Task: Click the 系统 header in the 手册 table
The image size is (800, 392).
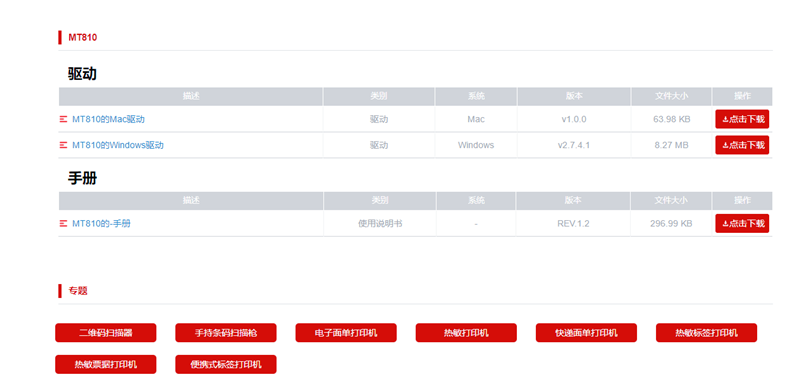Action: 476,201
